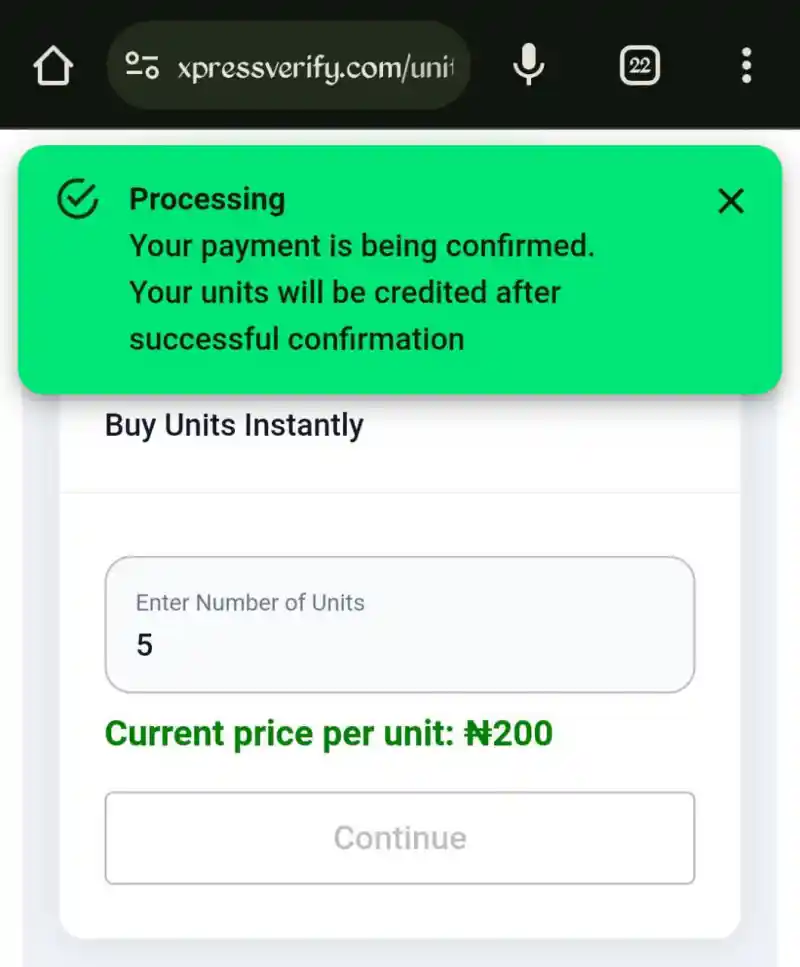Go to the browser home page
Screen dimensions: 800x967
point(53,65)
